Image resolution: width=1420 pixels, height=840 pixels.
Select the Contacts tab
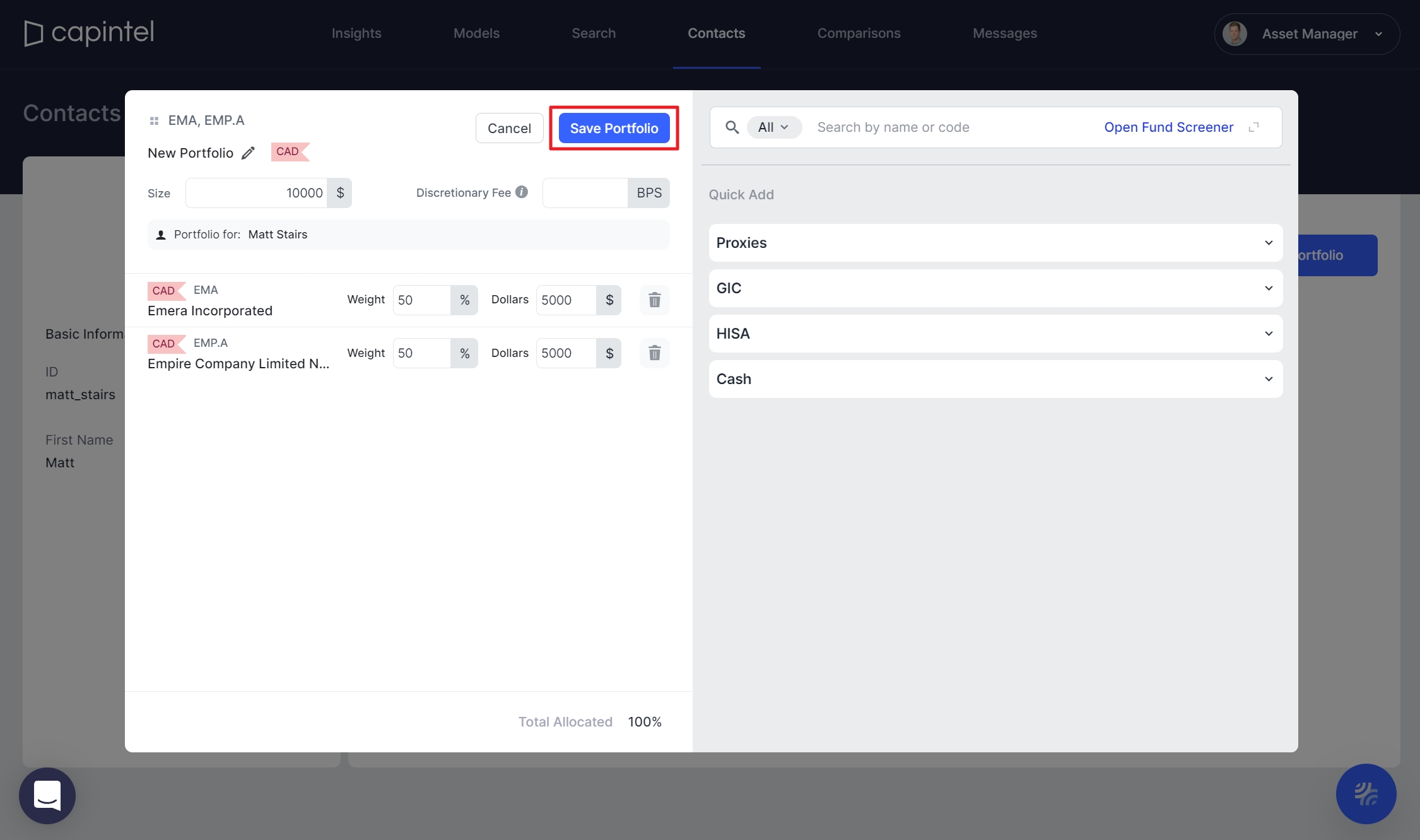coord(716,33)
